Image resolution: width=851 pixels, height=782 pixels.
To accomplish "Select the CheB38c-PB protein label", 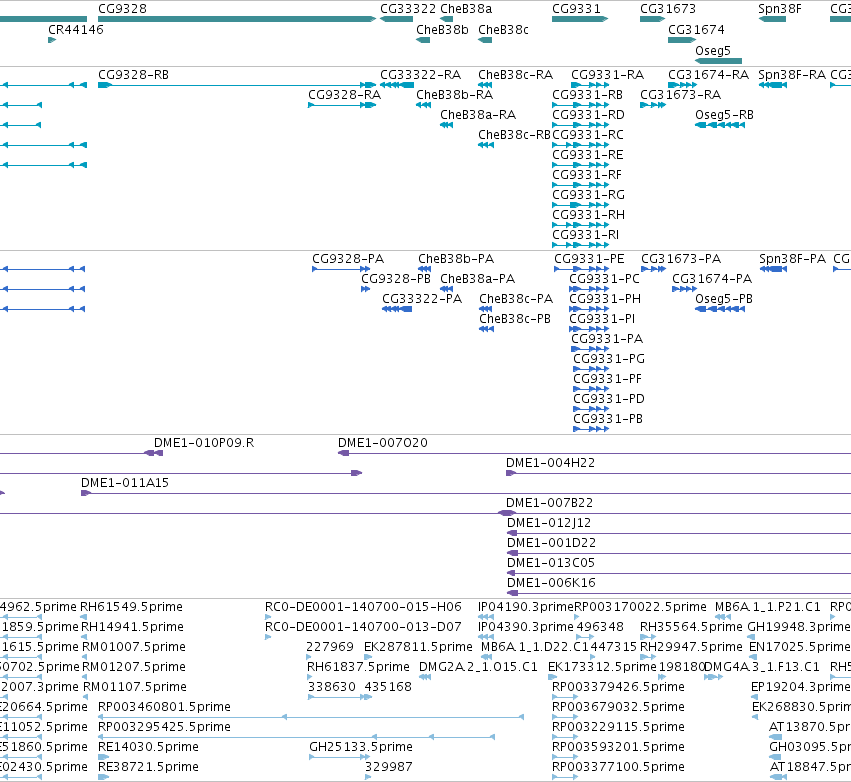I will coord(515,319).
